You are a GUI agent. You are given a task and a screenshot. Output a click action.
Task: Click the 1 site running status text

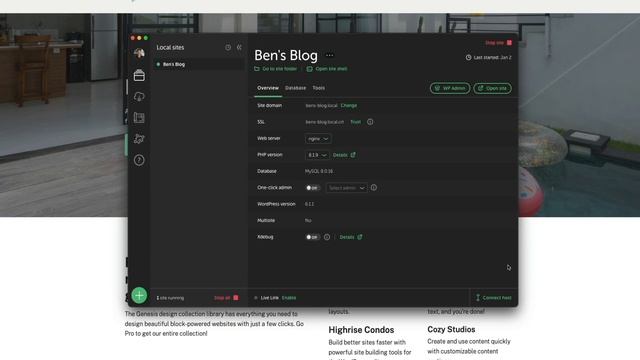[170, 298]
